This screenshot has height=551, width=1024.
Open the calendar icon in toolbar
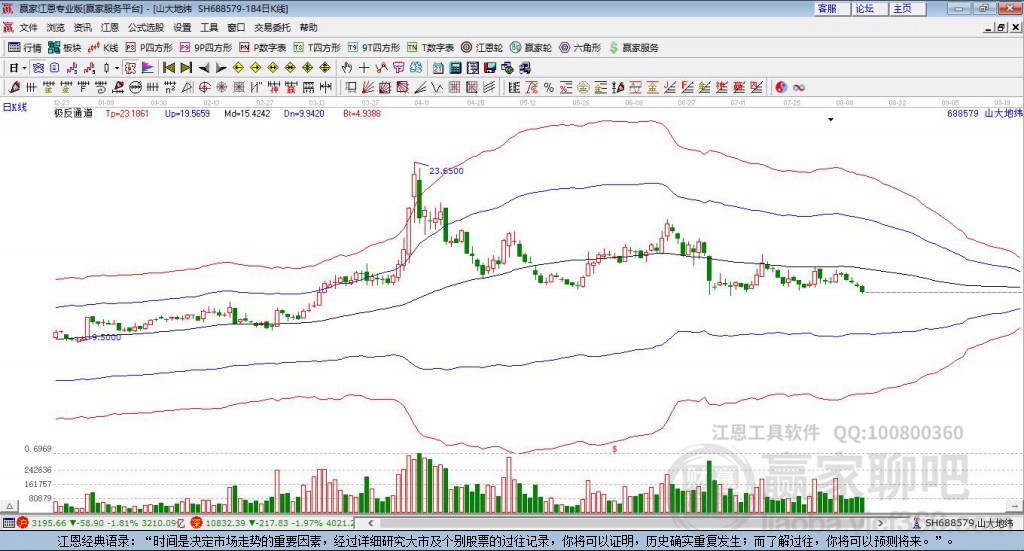(x=438, y=68)
